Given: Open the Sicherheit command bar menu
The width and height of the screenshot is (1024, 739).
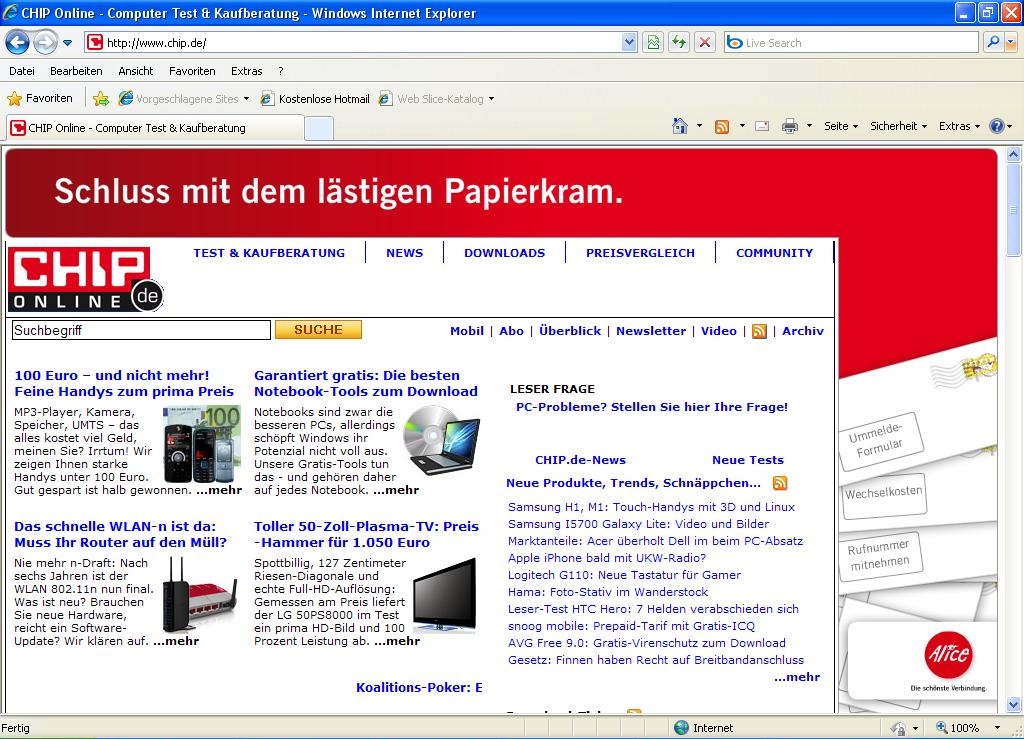Looking at the screenshot, I should tap(898, 126).
